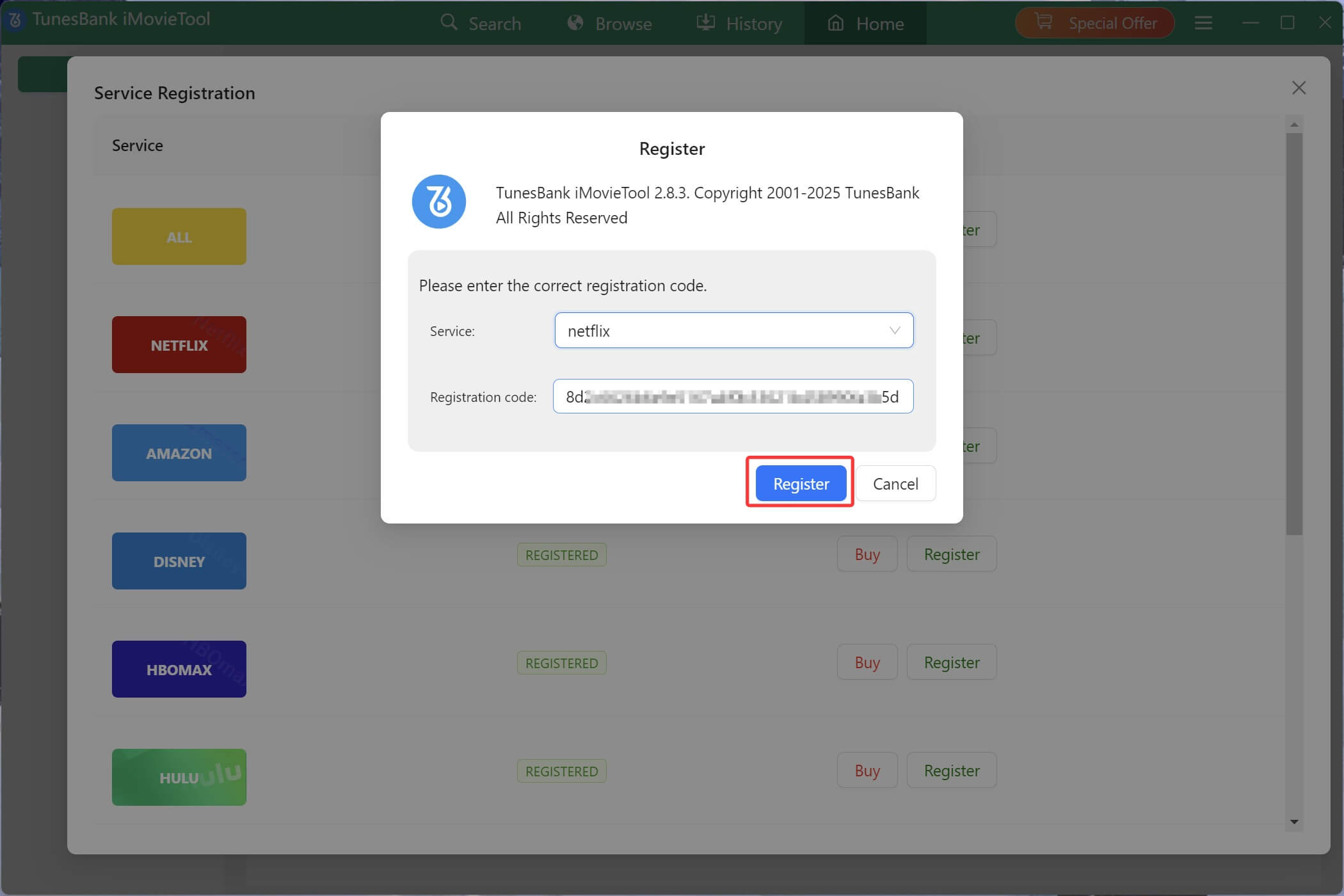This screenshot has height=896, width=1344.
Task: Open the hamburger menu in the top bar
Action: [x=1203, y=22]
